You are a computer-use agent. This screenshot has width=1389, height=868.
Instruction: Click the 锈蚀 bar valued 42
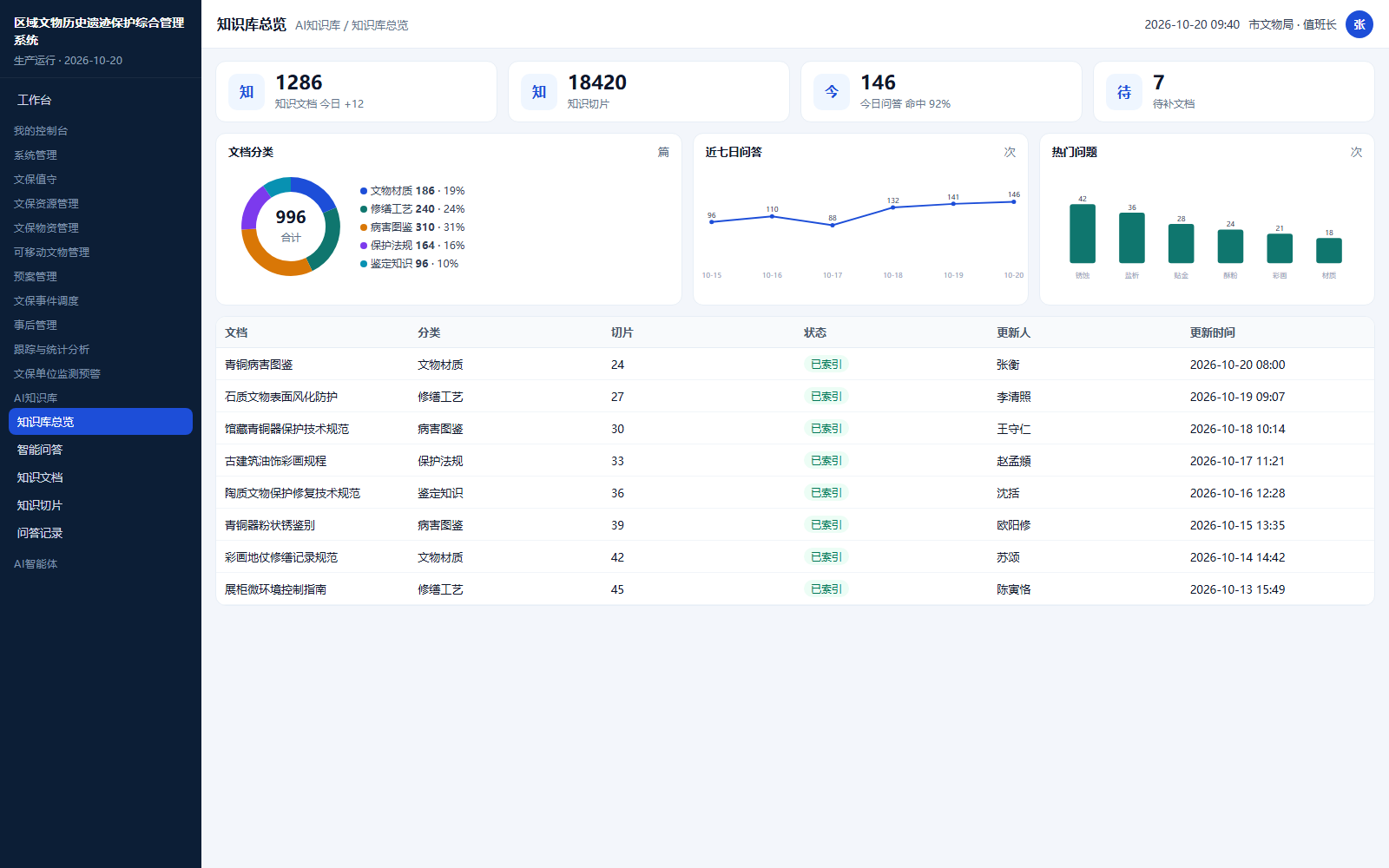(x=1083, y=233)
